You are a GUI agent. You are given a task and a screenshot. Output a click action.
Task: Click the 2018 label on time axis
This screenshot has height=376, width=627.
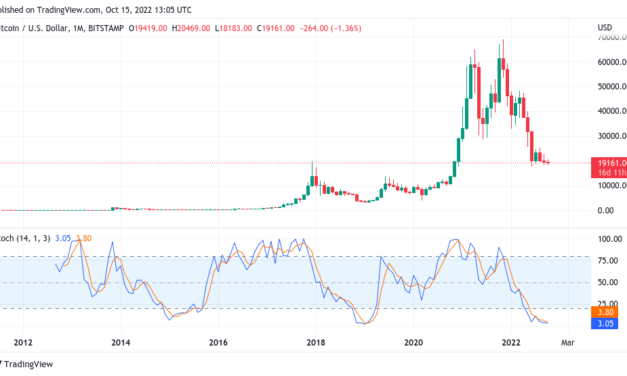tap(316, 343)
